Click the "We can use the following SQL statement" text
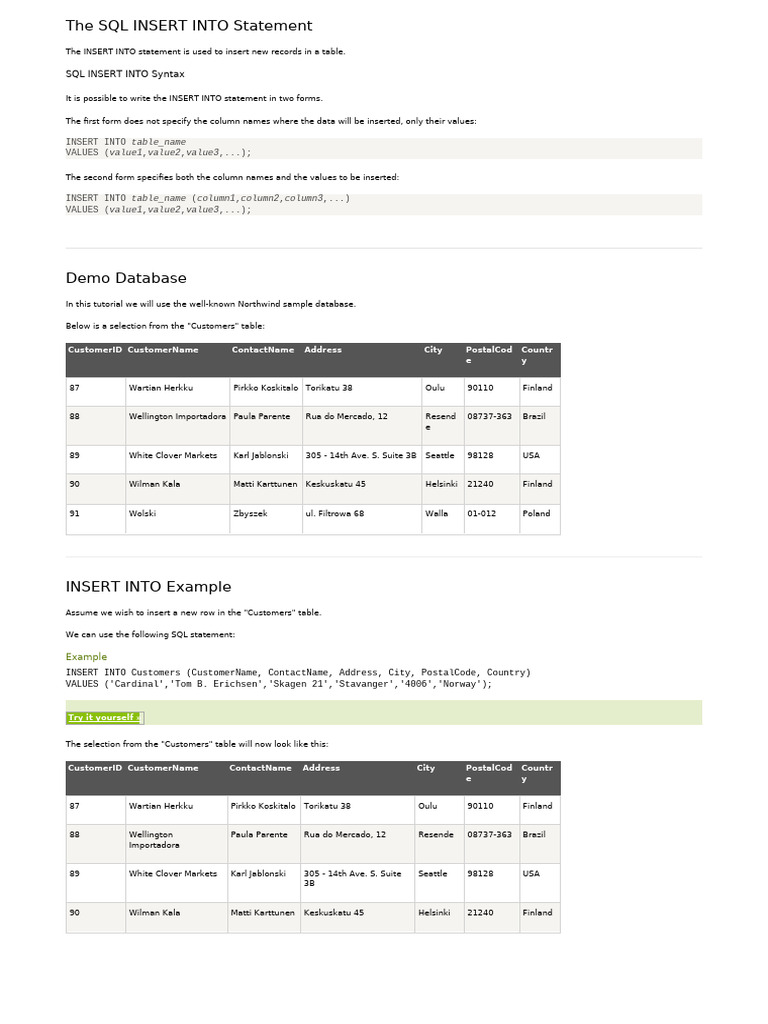 (150, 635)
